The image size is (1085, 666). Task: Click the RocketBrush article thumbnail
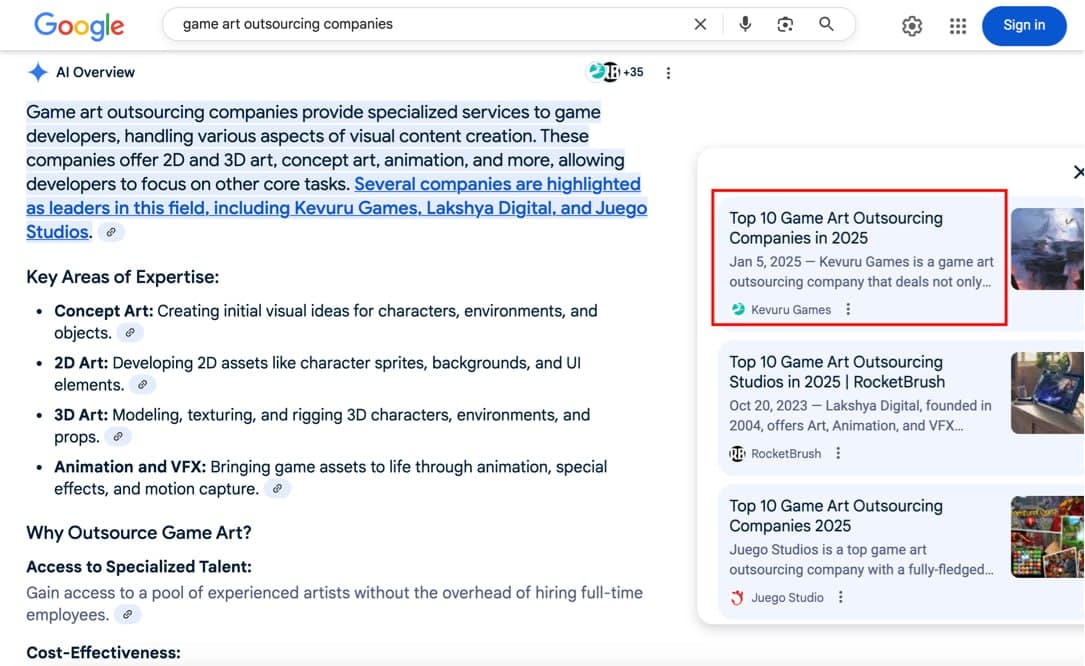1047,393
